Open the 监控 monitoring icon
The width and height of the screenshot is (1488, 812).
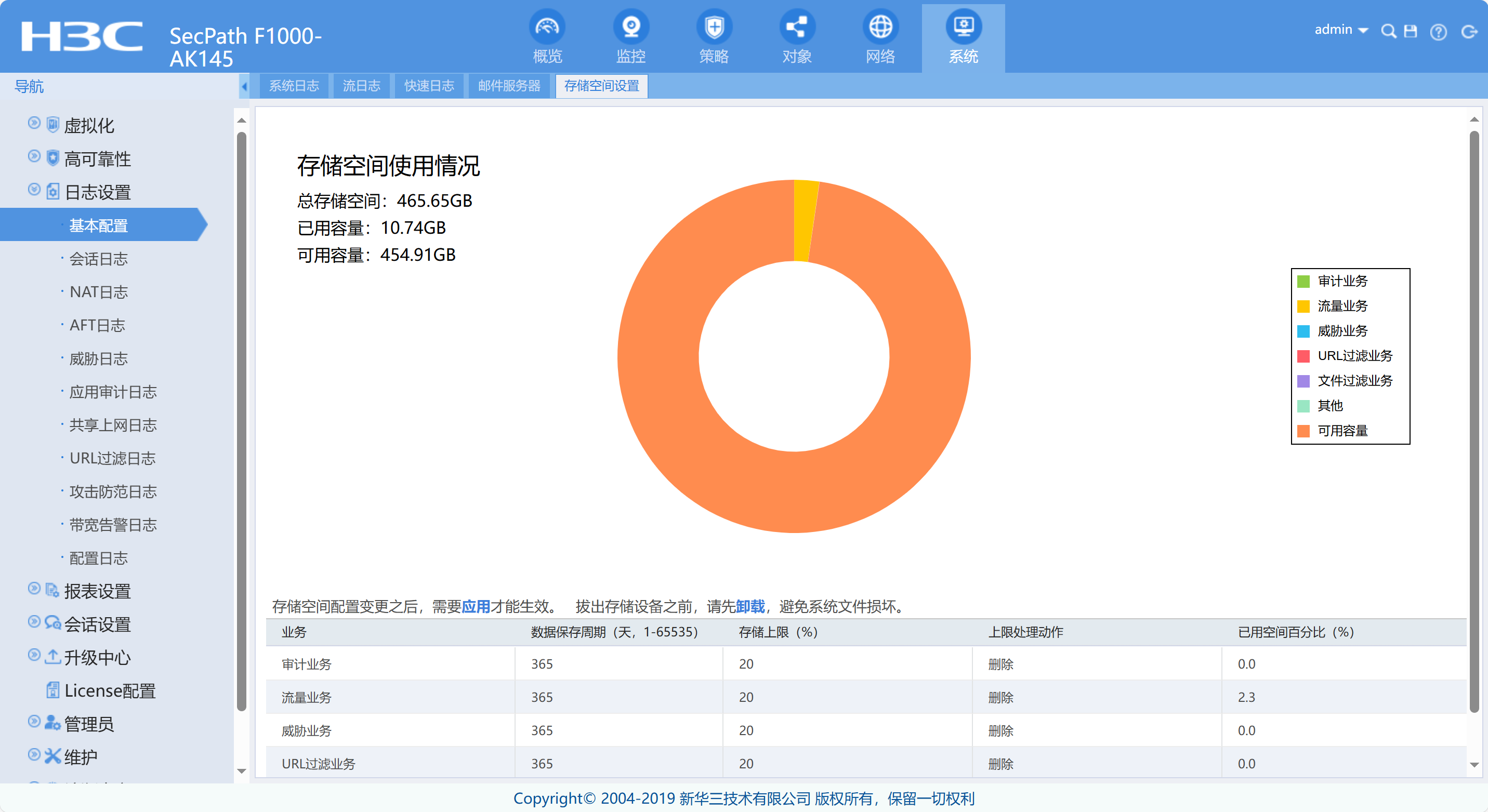[x=630, y=27]
